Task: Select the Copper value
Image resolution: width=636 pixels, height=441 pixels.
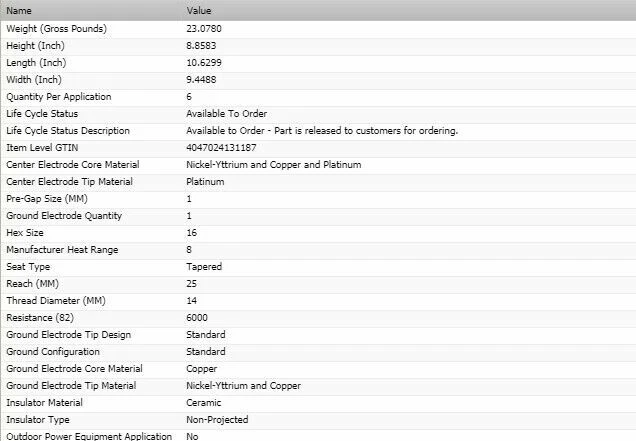Action: pyautogui.click(x=202, y=370)
